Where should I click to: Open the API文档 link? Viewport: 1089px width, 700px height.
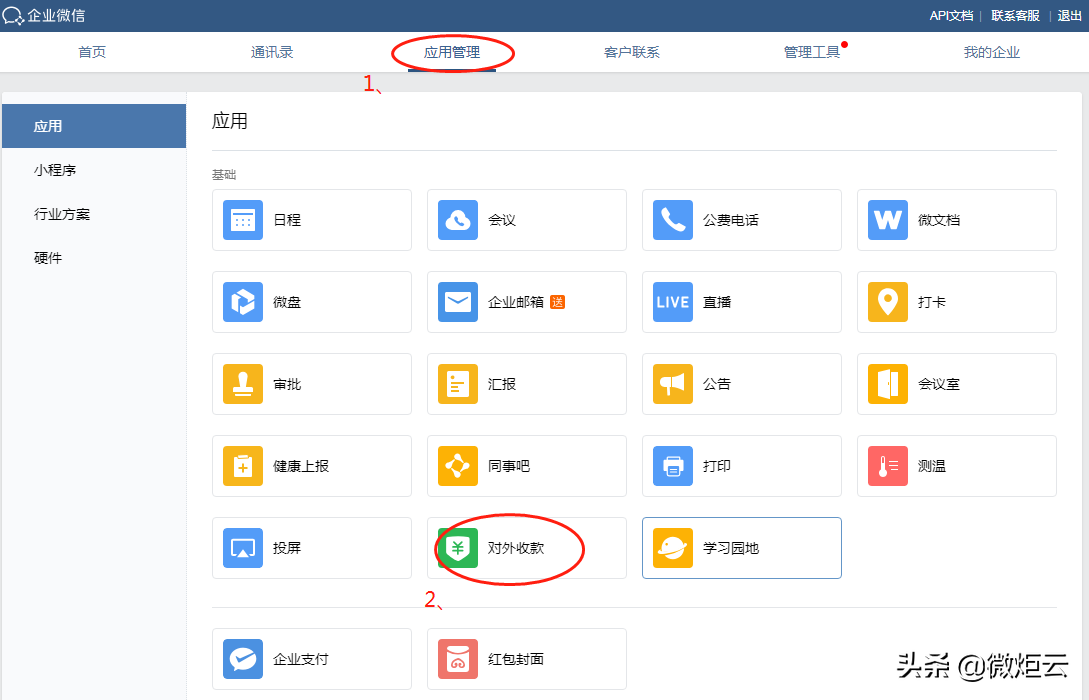point(950,15)
